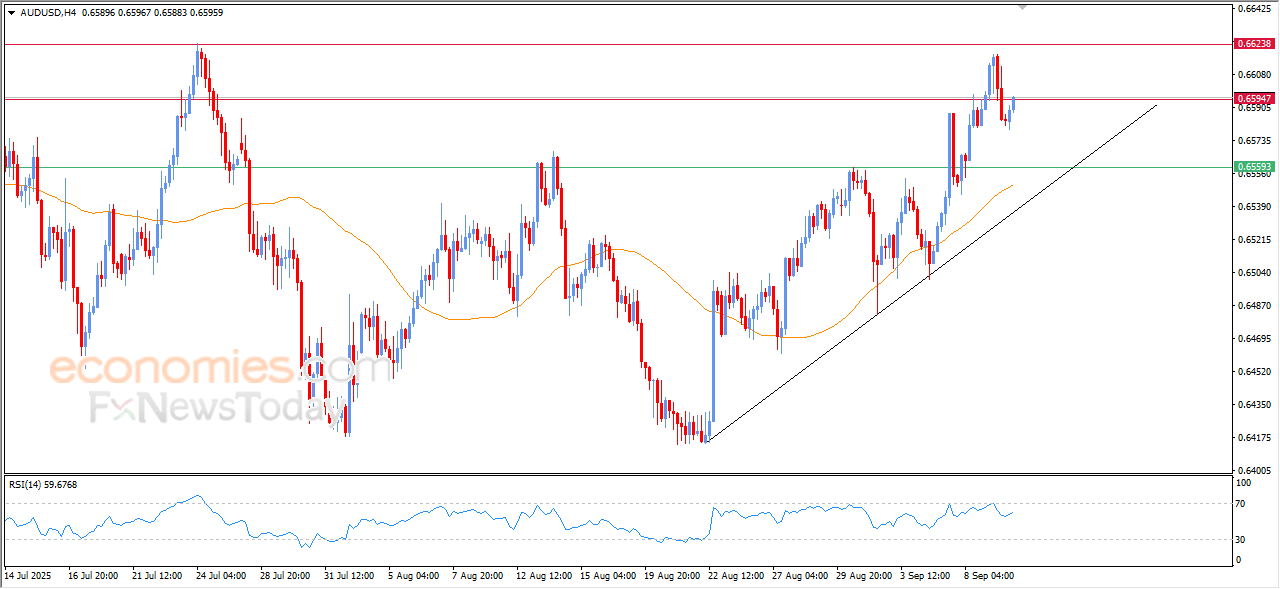Click the RSI scale value 30

click(1241, 540)
